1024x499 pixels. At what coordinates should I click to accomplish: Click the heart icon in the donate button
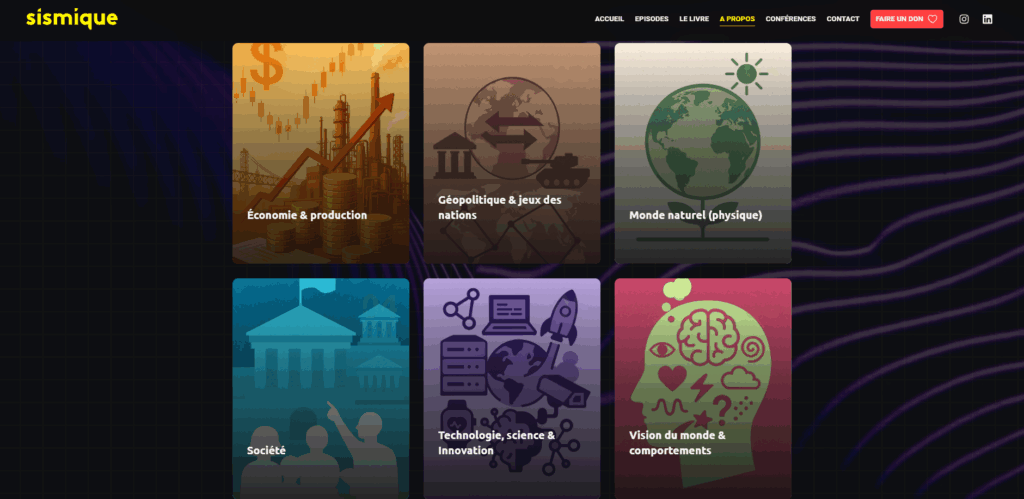click(932, 19)
